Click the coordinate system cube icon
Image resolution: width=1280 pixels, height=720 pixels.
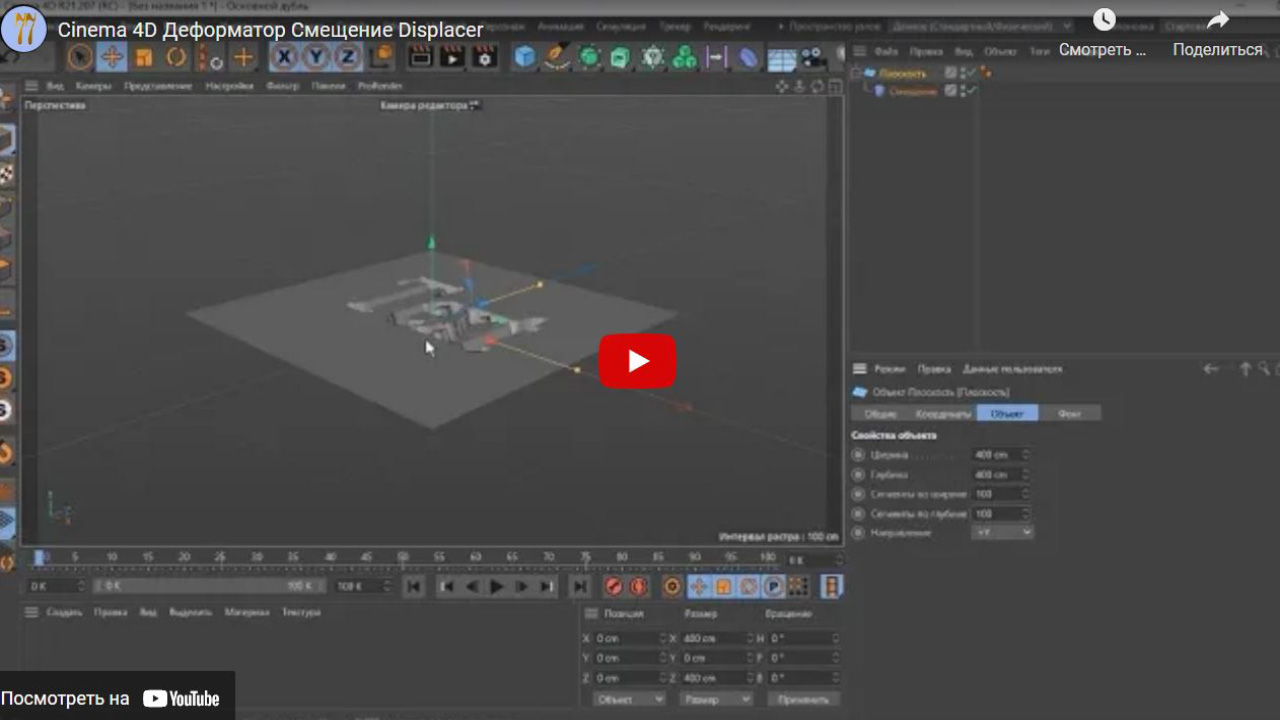tap(380, 57)
